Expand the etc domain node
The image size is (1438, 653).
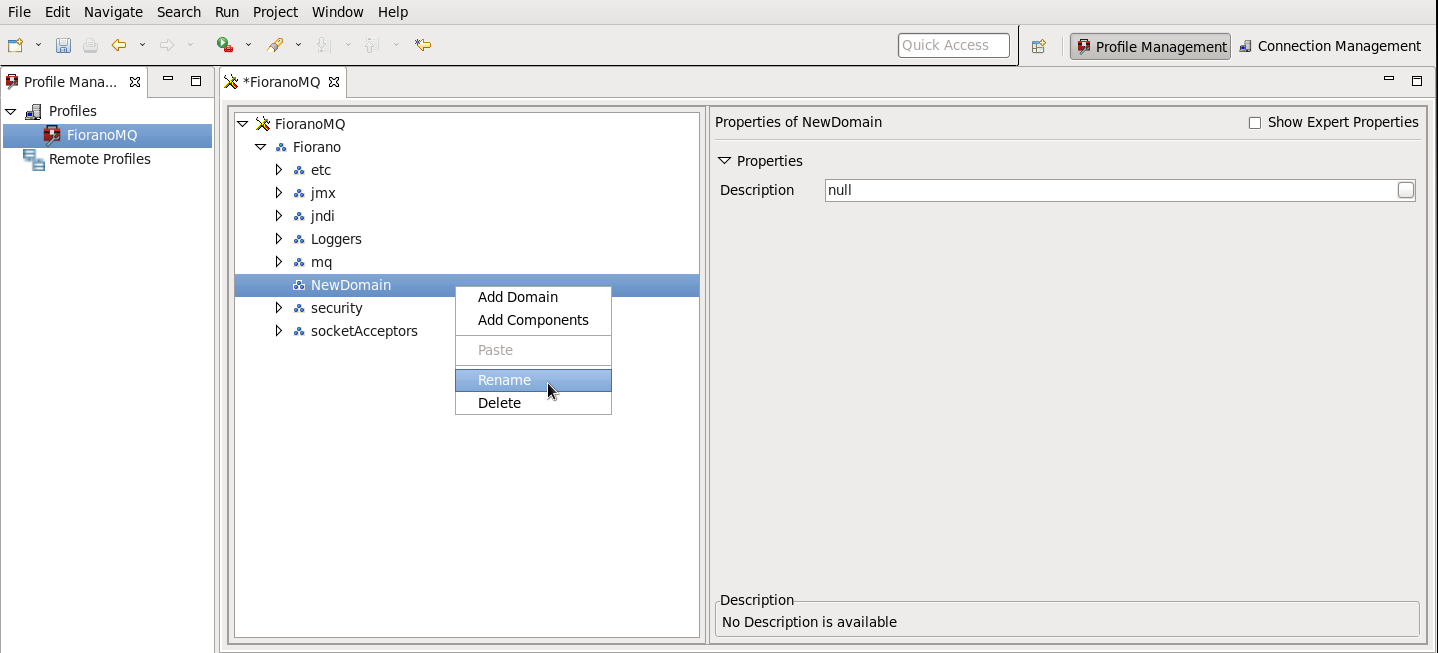coord(279,170)
